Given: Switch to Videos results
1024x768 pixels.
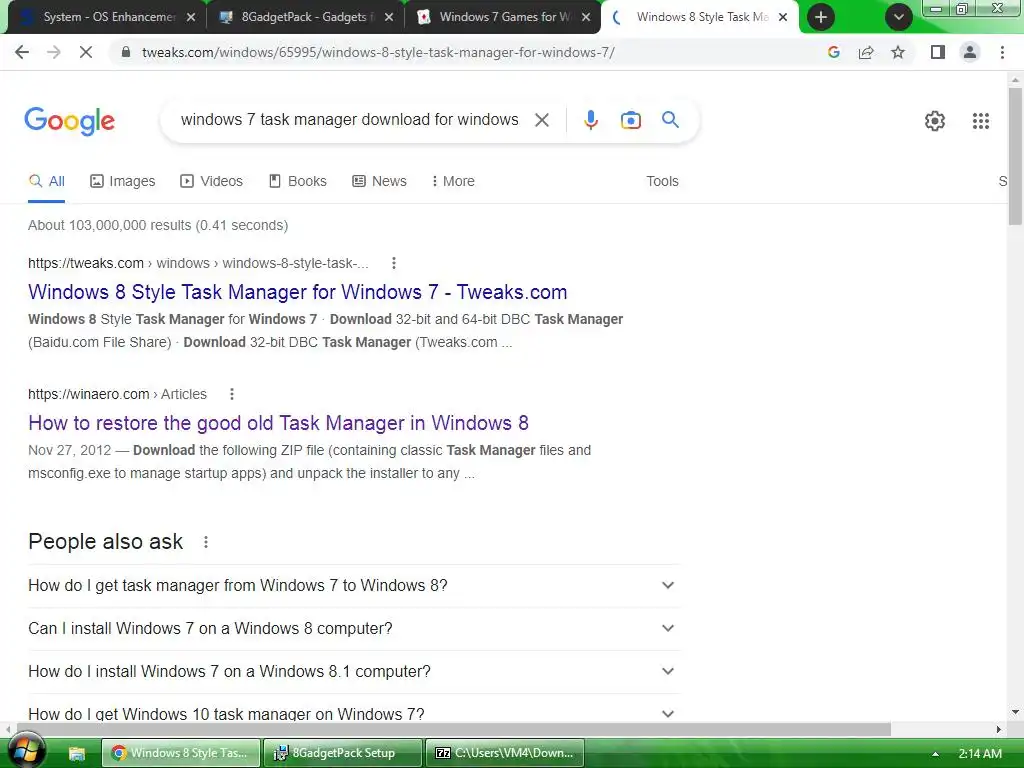Looking at the screenshot, I should pos(211,181).
